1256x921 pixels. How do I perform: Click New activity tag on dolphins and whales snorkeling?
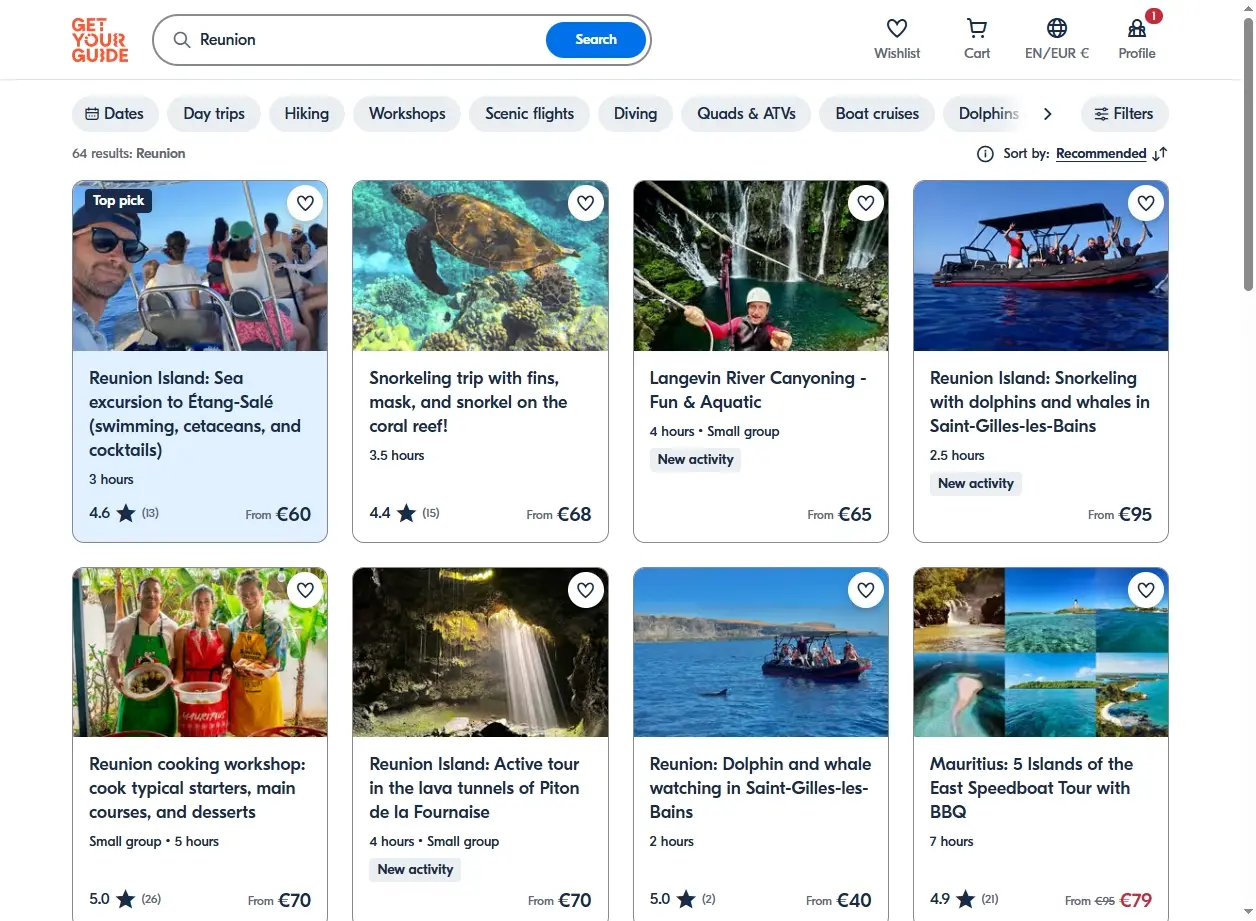click(x=975, y=484)
